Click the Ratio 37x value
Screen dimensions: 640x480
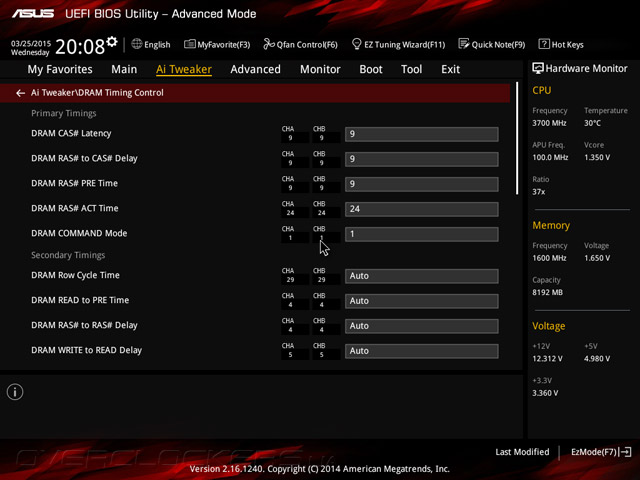538,192
